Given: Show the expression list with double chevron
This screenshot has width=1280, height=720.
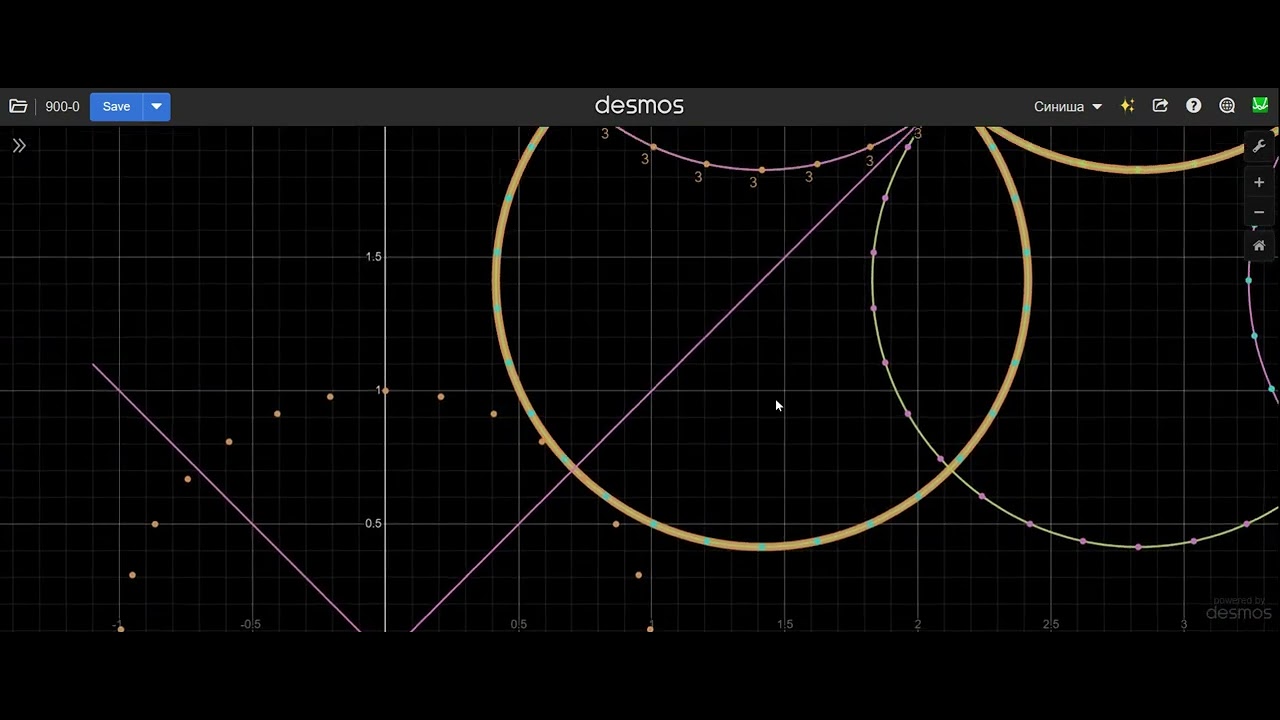Looking at the screenshot, I should 19,146.
